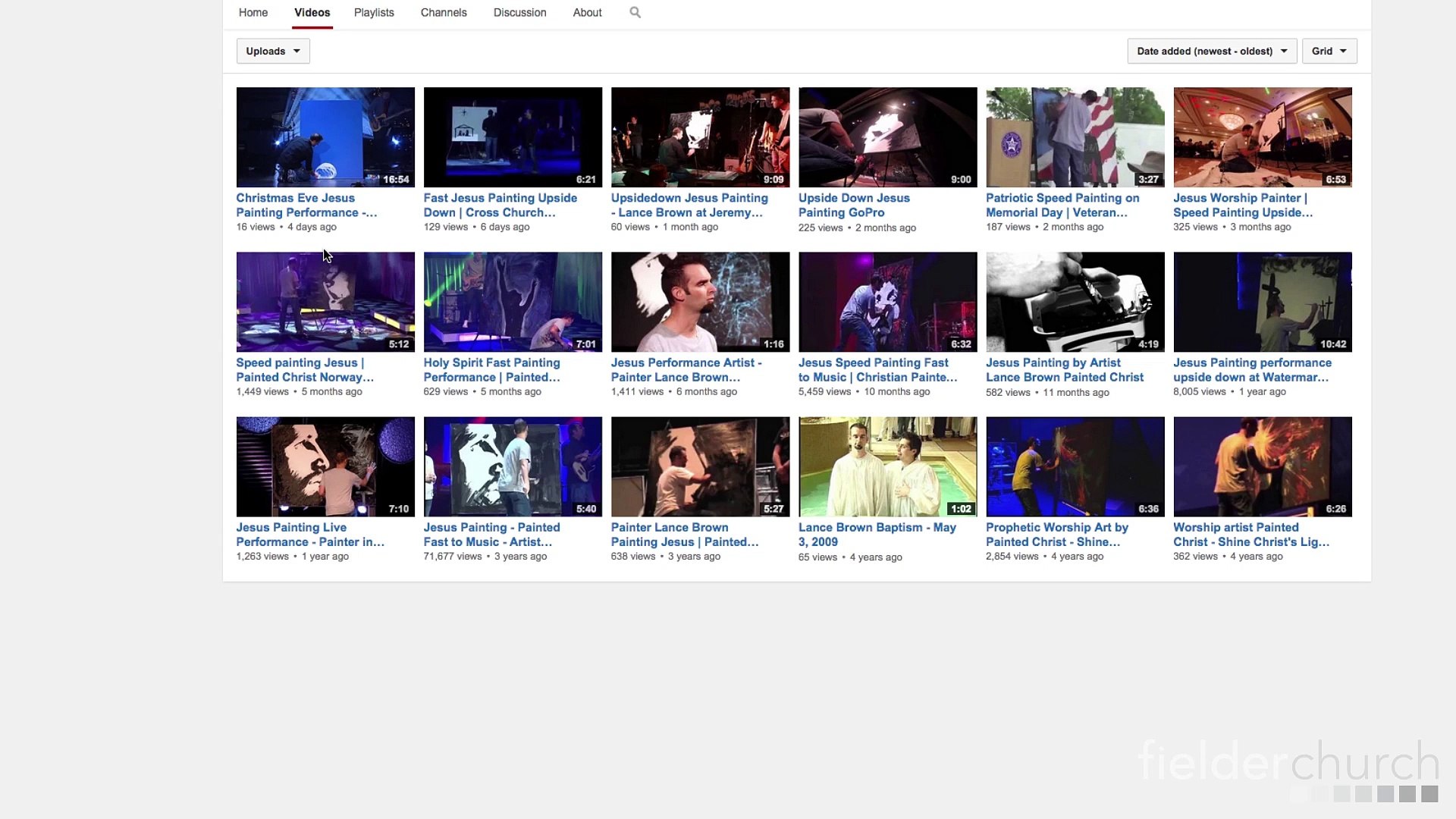Click the channel search magnifier icon

coord(635,12)
